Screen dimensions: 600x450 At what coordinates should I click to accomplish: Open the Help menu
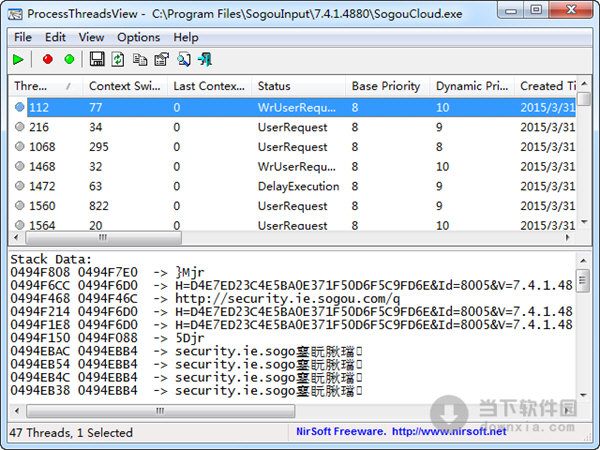coord(186,38)
